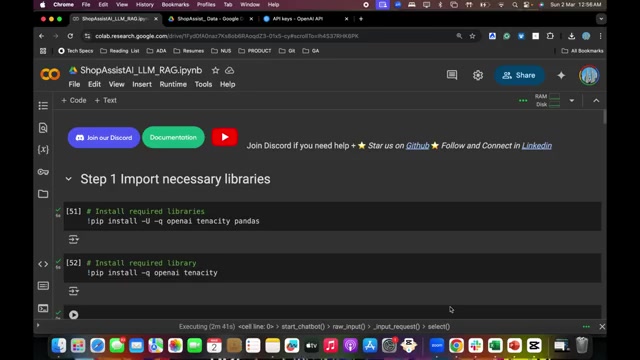Viewport: 640px width, 360px height.
Task: Bookmark this page with the star
Action: tap(472, 36)
